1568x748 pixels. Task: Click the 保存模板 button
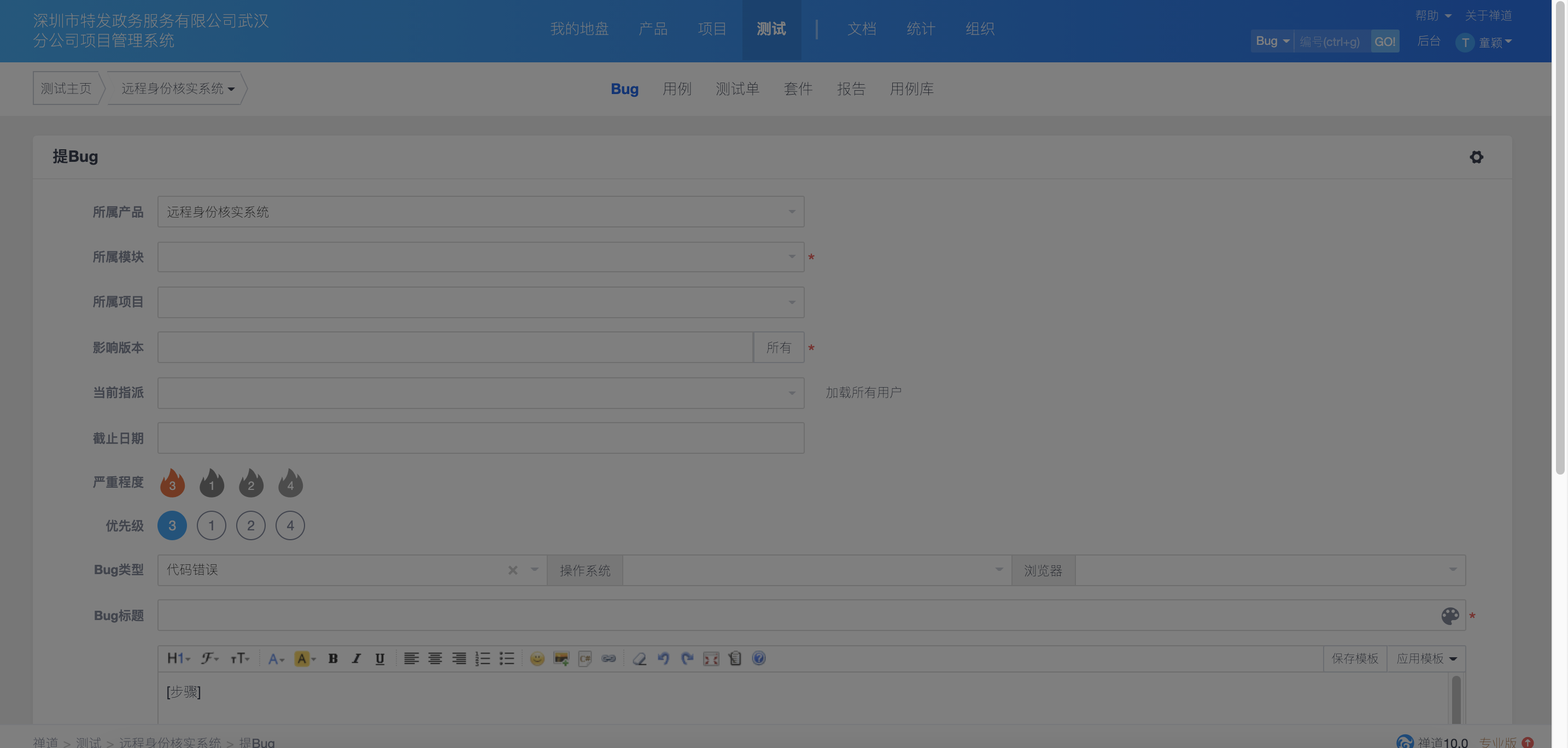1354,658
